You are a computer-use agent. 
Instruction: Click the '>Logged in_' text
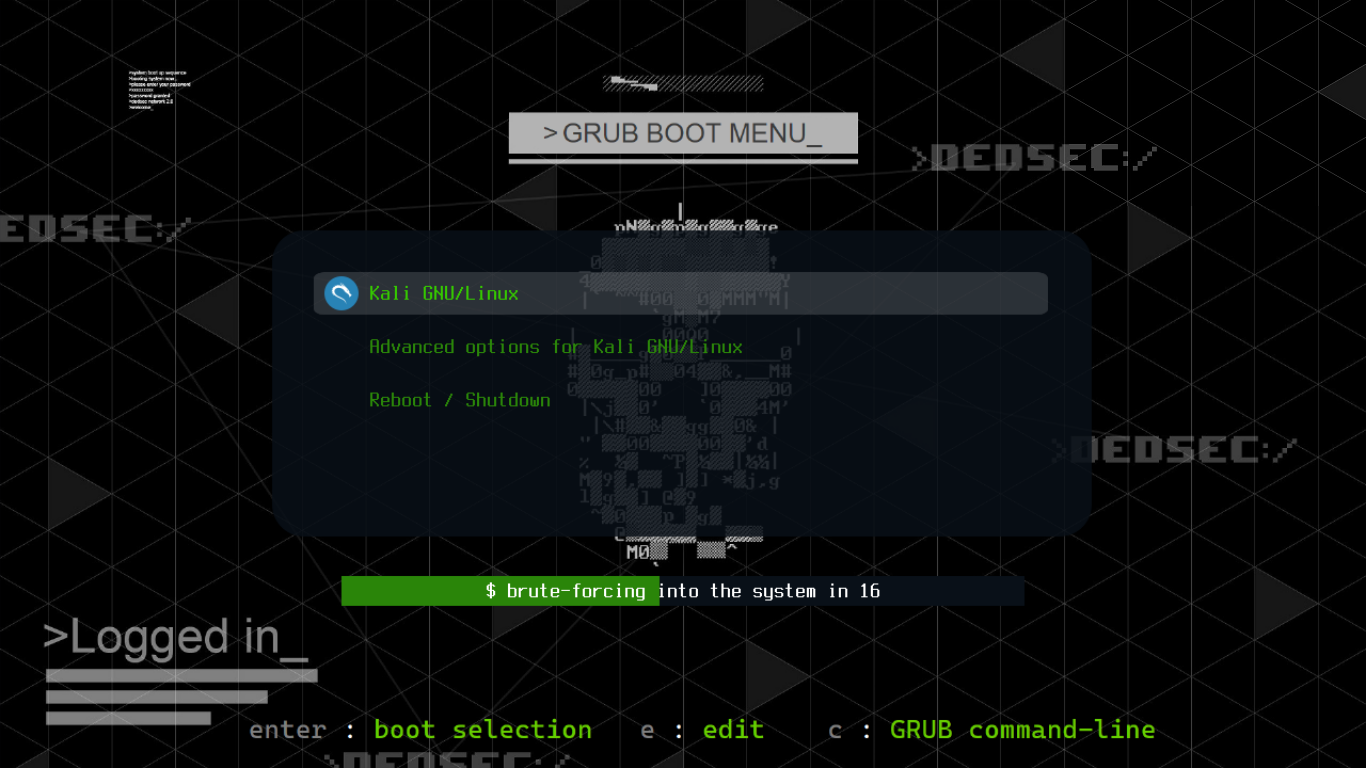click(176, 638)
